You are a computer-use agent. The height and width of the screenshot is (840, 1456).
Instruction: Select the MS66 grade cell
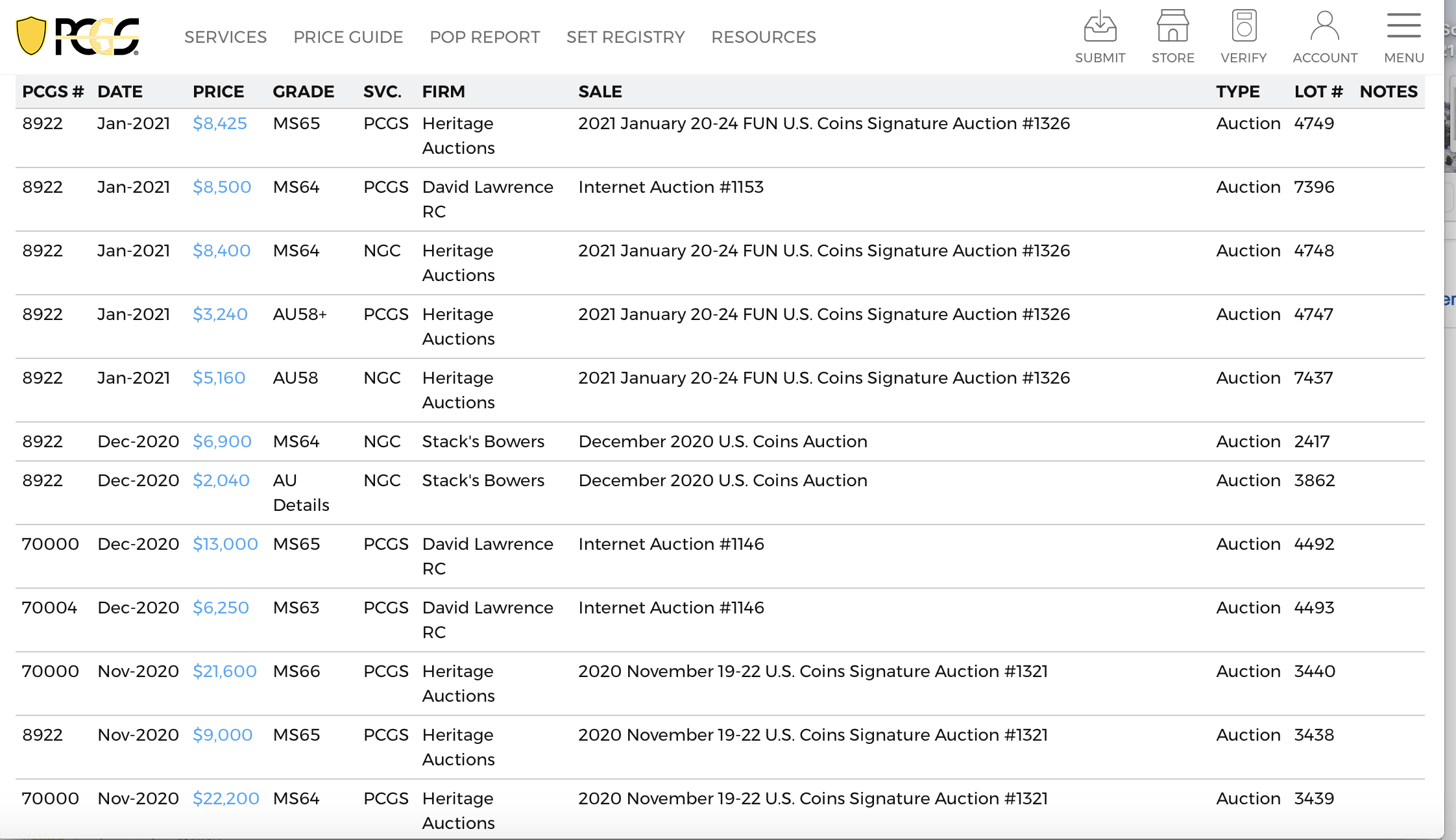[297, 671]
